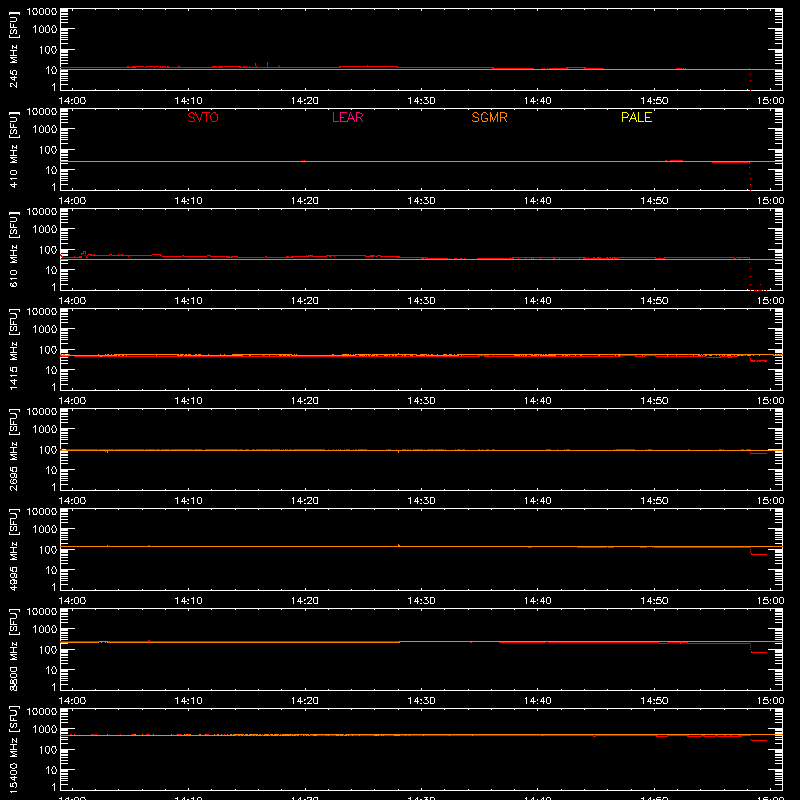This screenshot has height=800, width=800.
Task: Click 14:00 label under the 245 MHz panel
Action: pos(72,101)
